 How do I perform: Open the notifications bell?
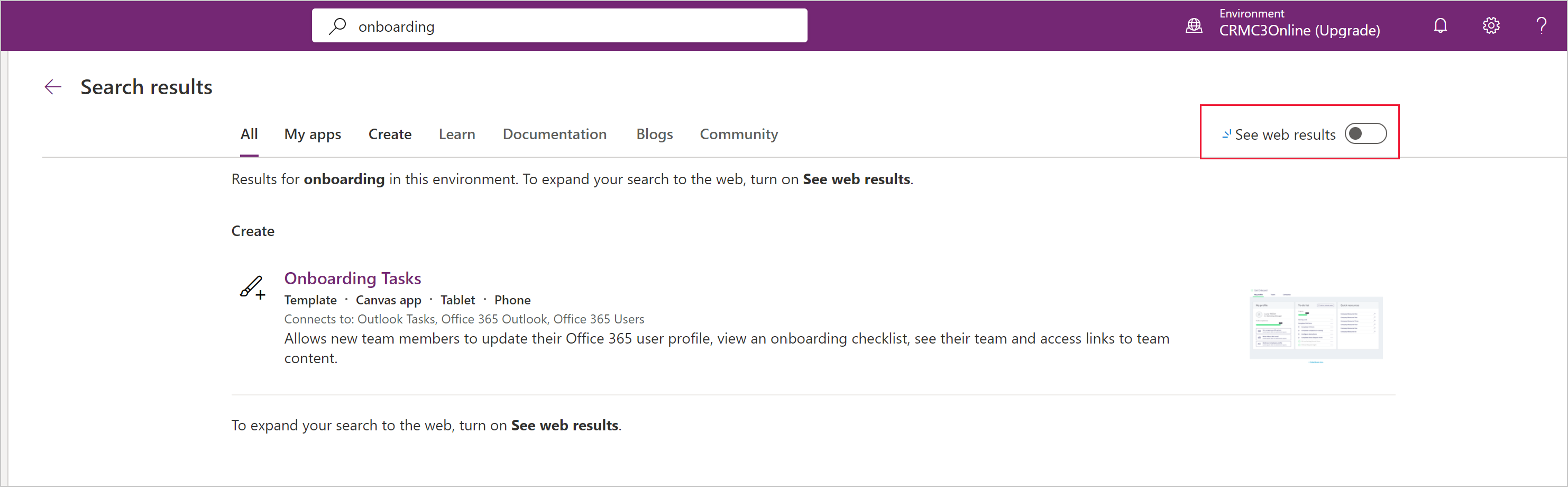[x=1439, y=25]
